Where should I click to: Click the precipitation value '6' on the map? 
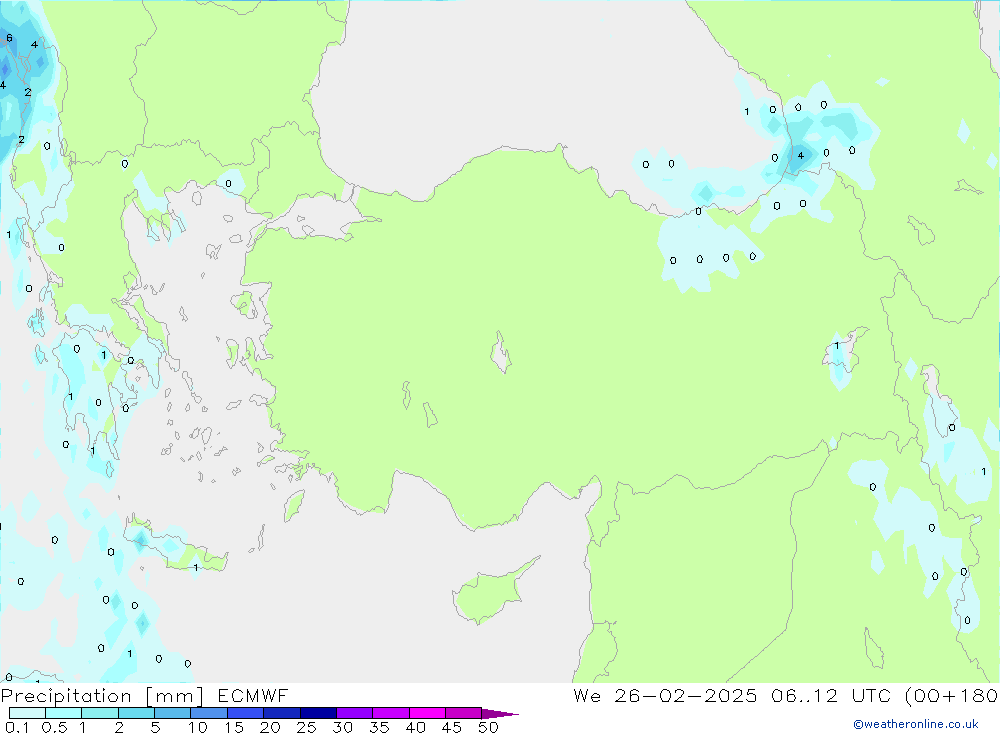pos(9,38)
